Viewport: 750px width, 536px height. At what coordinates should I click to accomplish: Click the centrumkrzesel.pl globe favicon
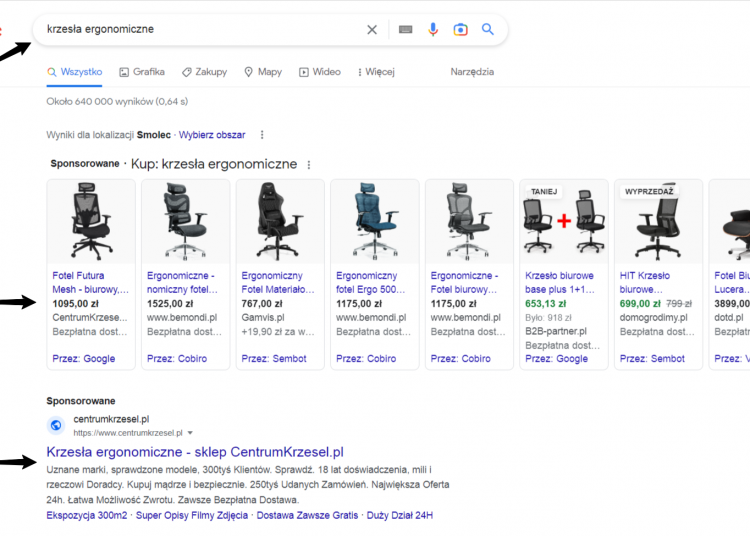(x=56, y=425)
